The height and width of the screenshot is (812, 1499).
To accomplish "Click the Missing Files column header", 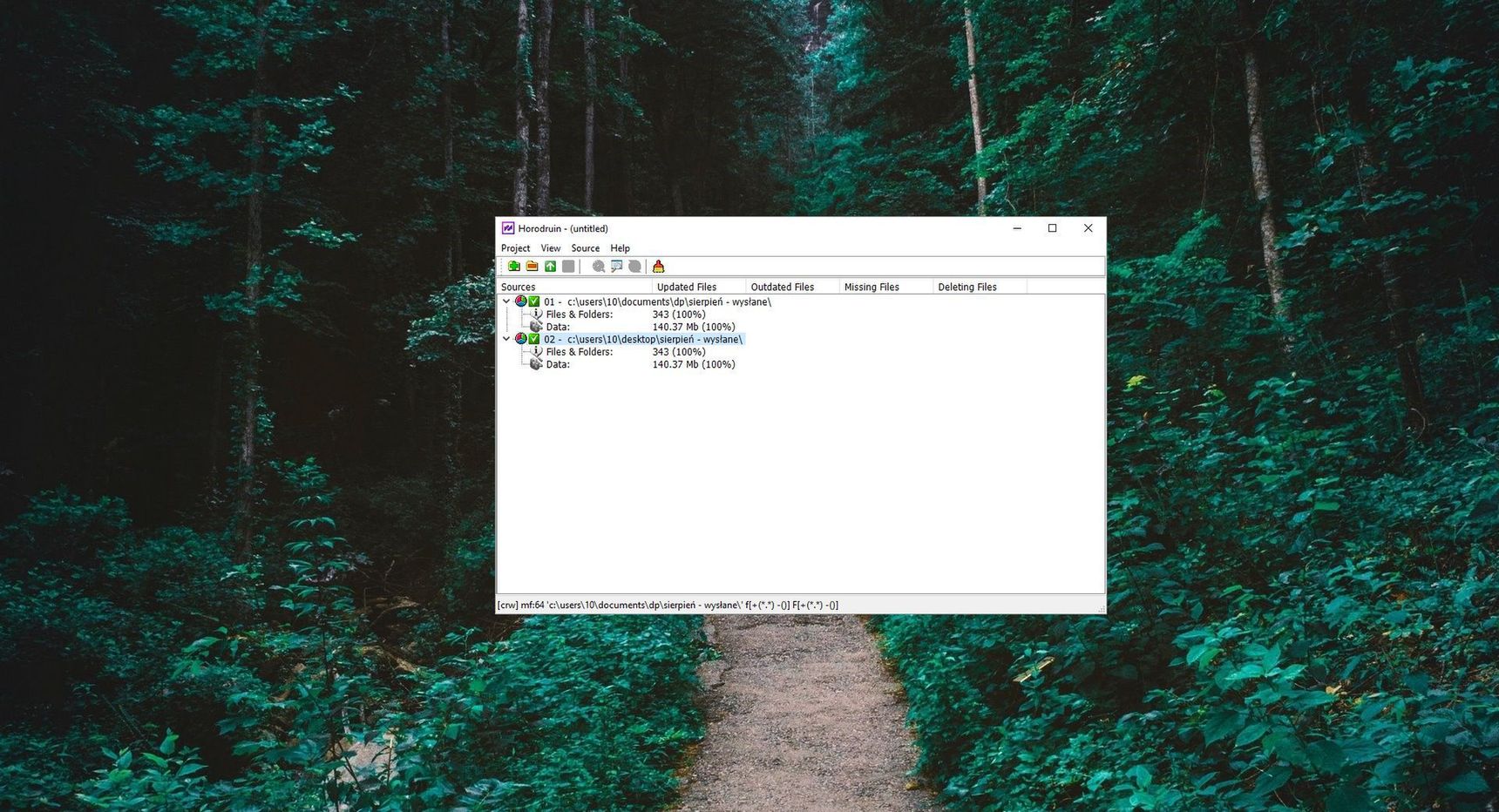I will pyautogui.click(x=886, y=287).
